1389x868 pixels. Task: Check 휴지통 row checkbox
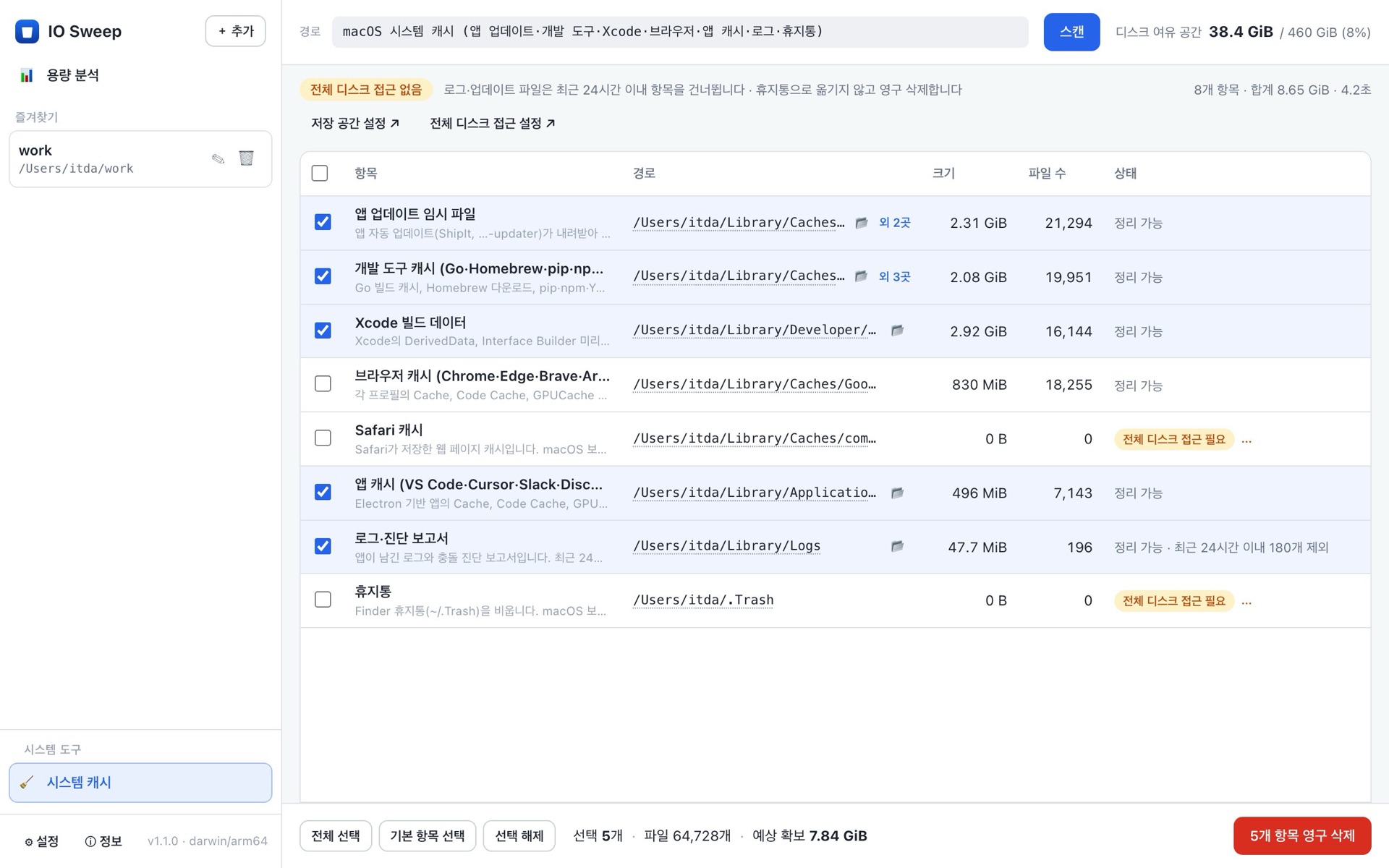[323, 600]
